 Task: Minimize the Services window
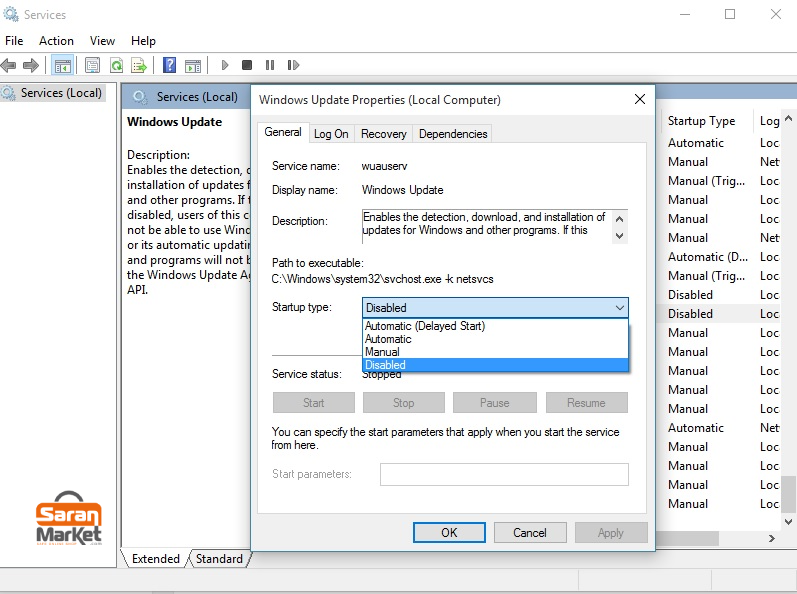(x=685, y=14)
